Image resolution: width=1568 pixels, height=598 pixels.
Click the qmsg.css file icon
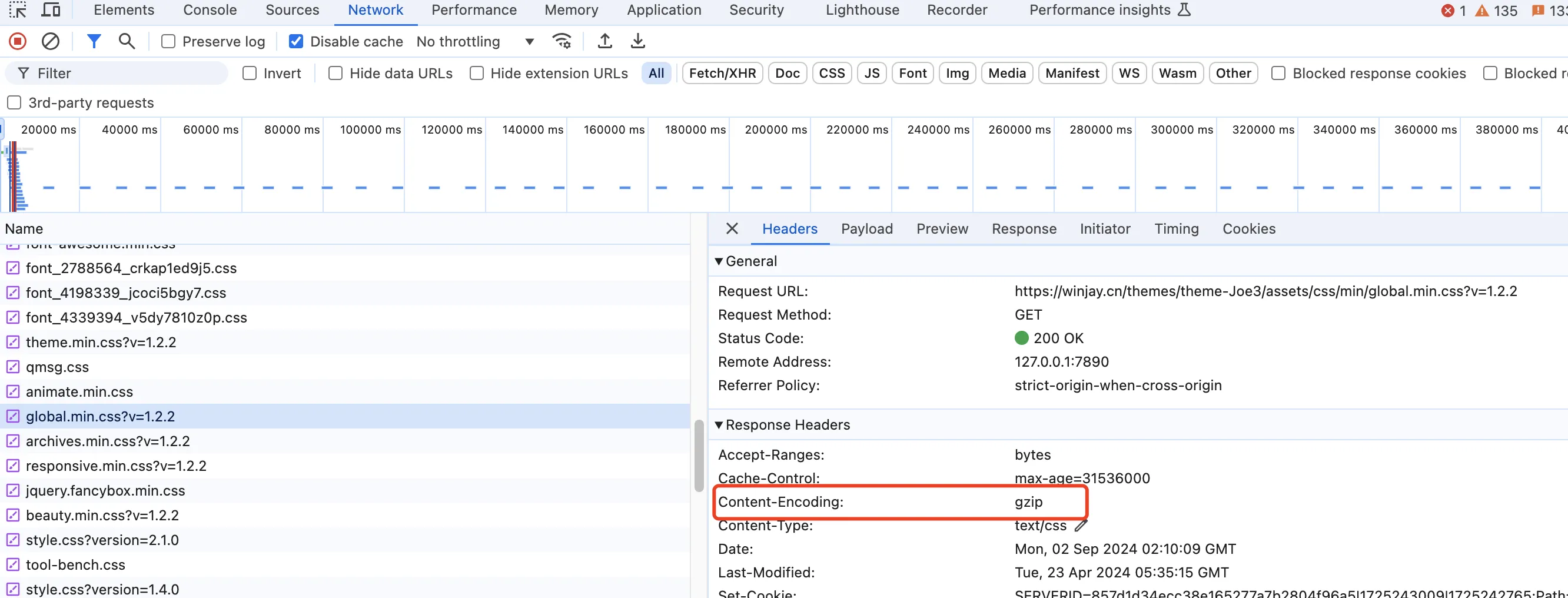coord(13,367)
